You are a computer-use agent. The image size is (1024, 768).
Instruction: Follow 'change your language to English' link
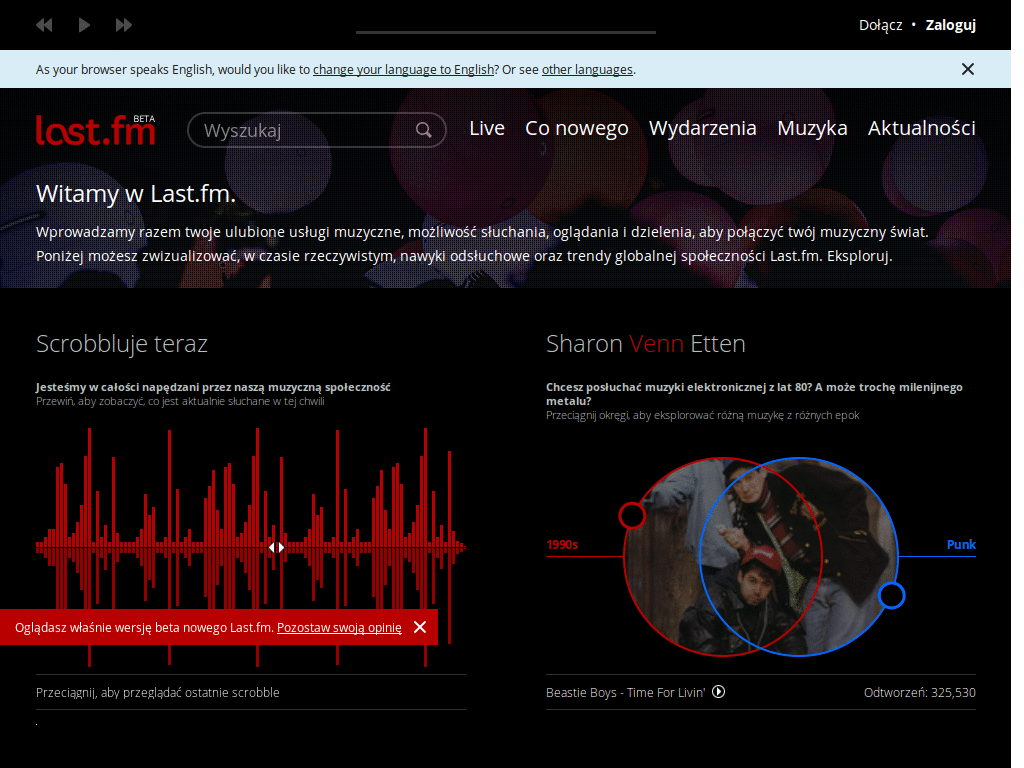[403, 69]
